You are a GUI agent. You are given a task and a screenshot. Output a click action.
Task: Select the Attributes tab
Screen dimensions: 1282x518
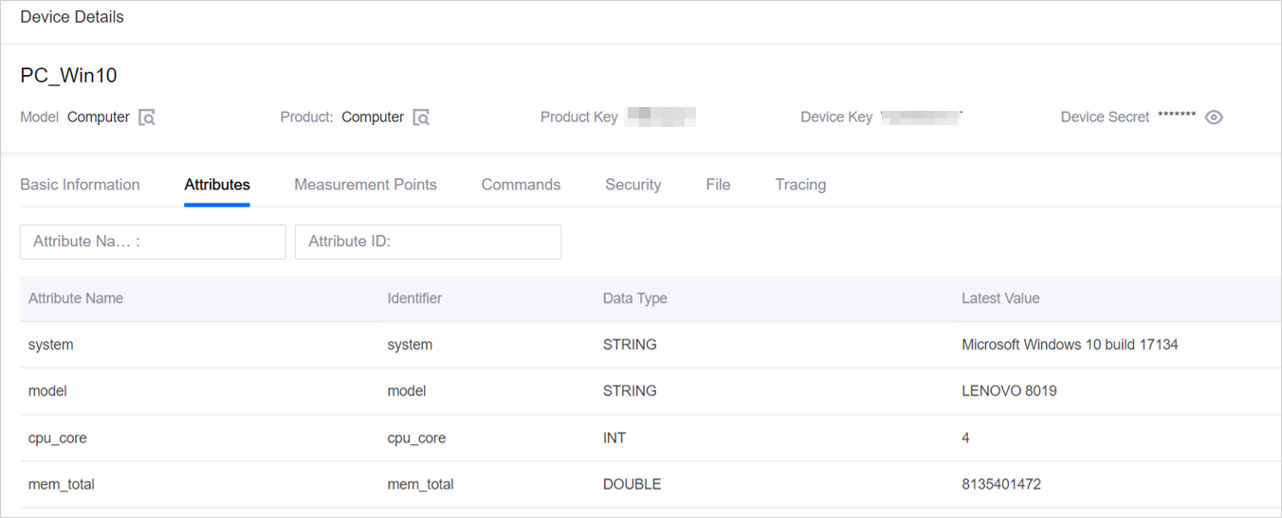(217, 185)
